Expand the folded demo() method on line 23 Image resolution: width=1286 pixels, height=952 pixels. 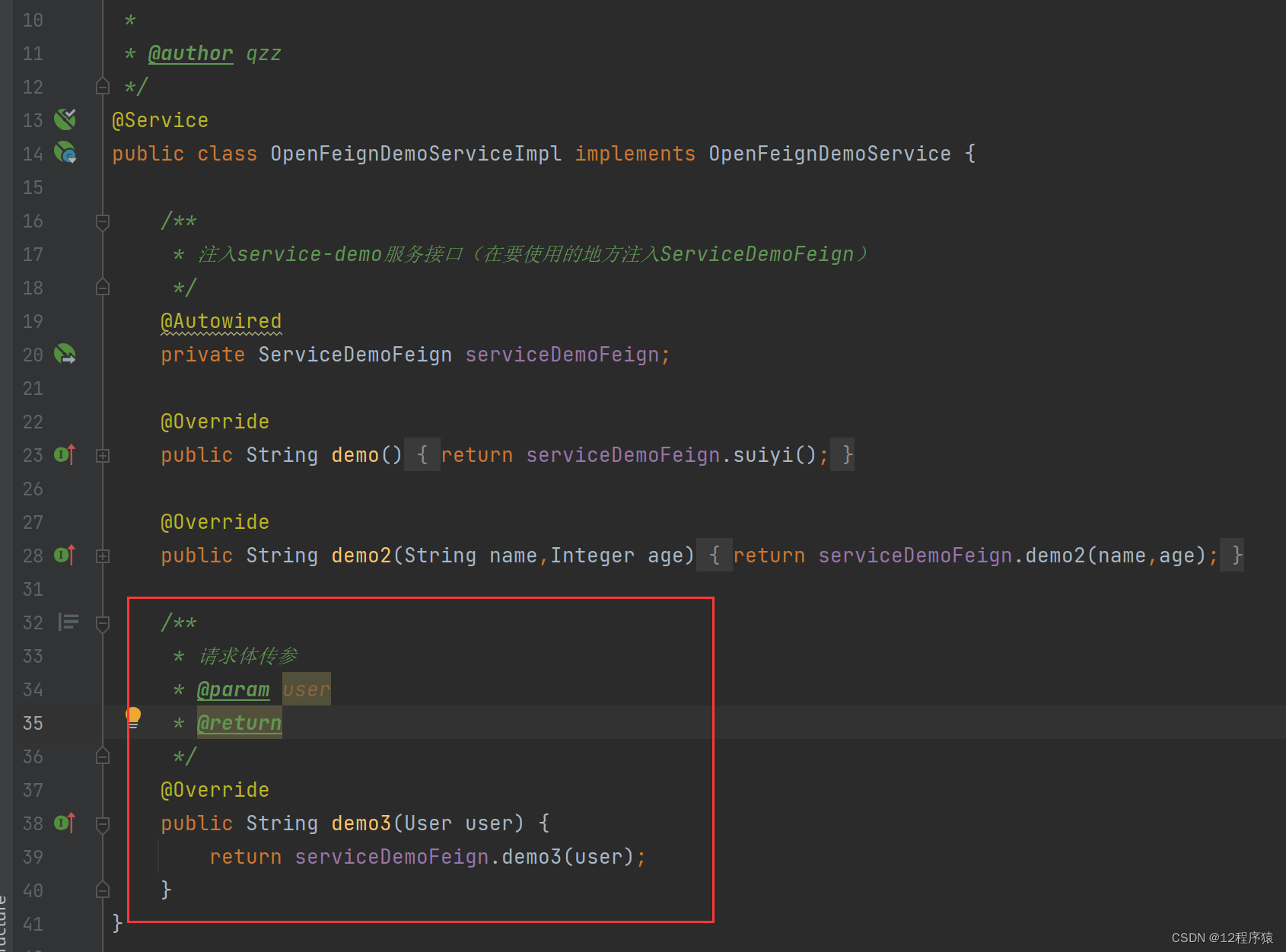103,455
